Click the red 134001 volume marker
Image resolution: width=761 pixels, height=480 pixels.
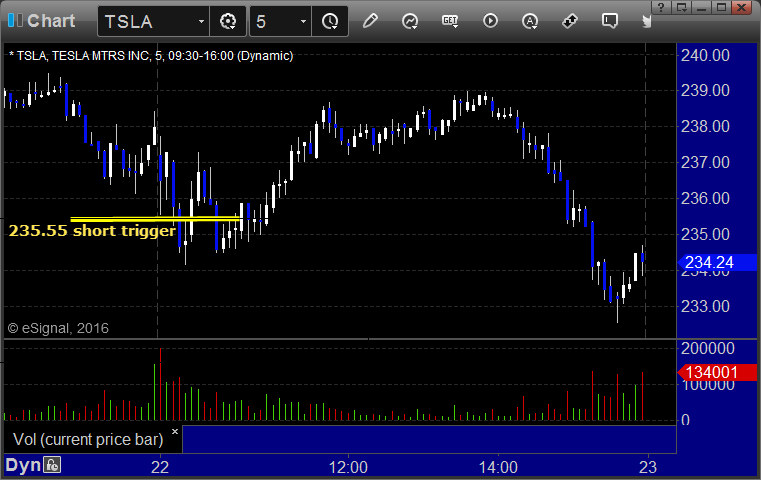pos(717,373)
